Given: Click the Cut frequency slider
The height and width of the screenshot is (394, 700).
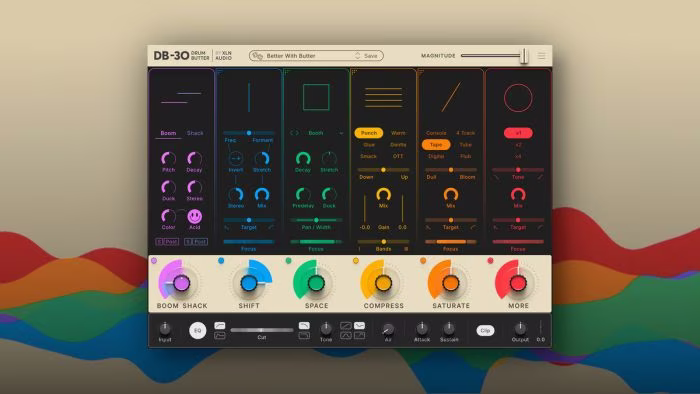Looking at the screenshot, I should pyautogui.click(x=262, y=330).
